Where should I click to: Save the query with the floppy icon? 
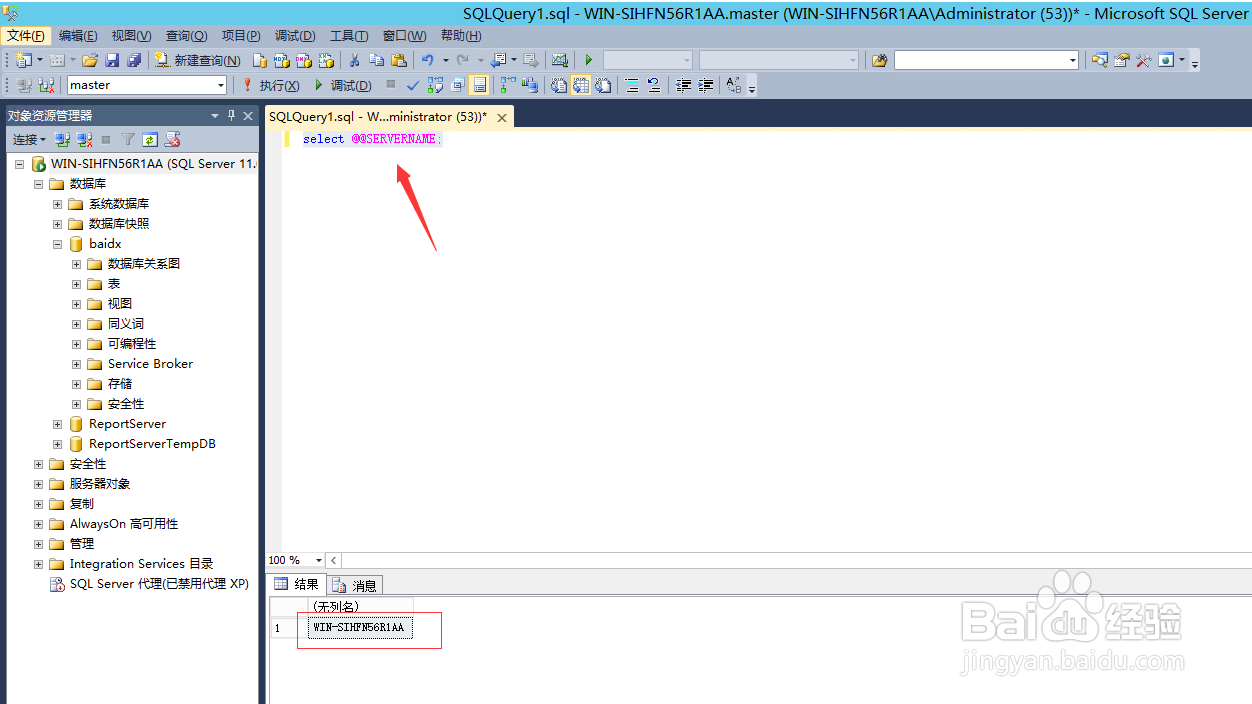pyautogui.click(x=111, y=60)
